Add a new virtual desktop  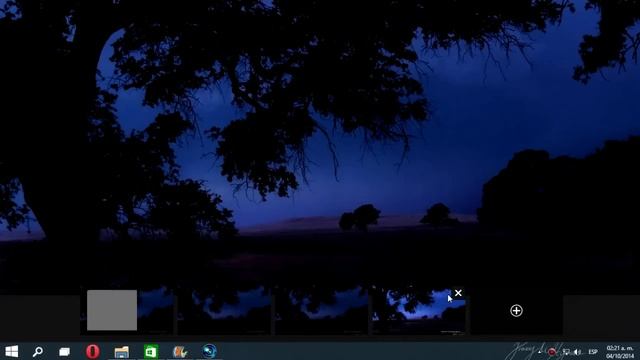pyautogui.click(x=516, y=311)
